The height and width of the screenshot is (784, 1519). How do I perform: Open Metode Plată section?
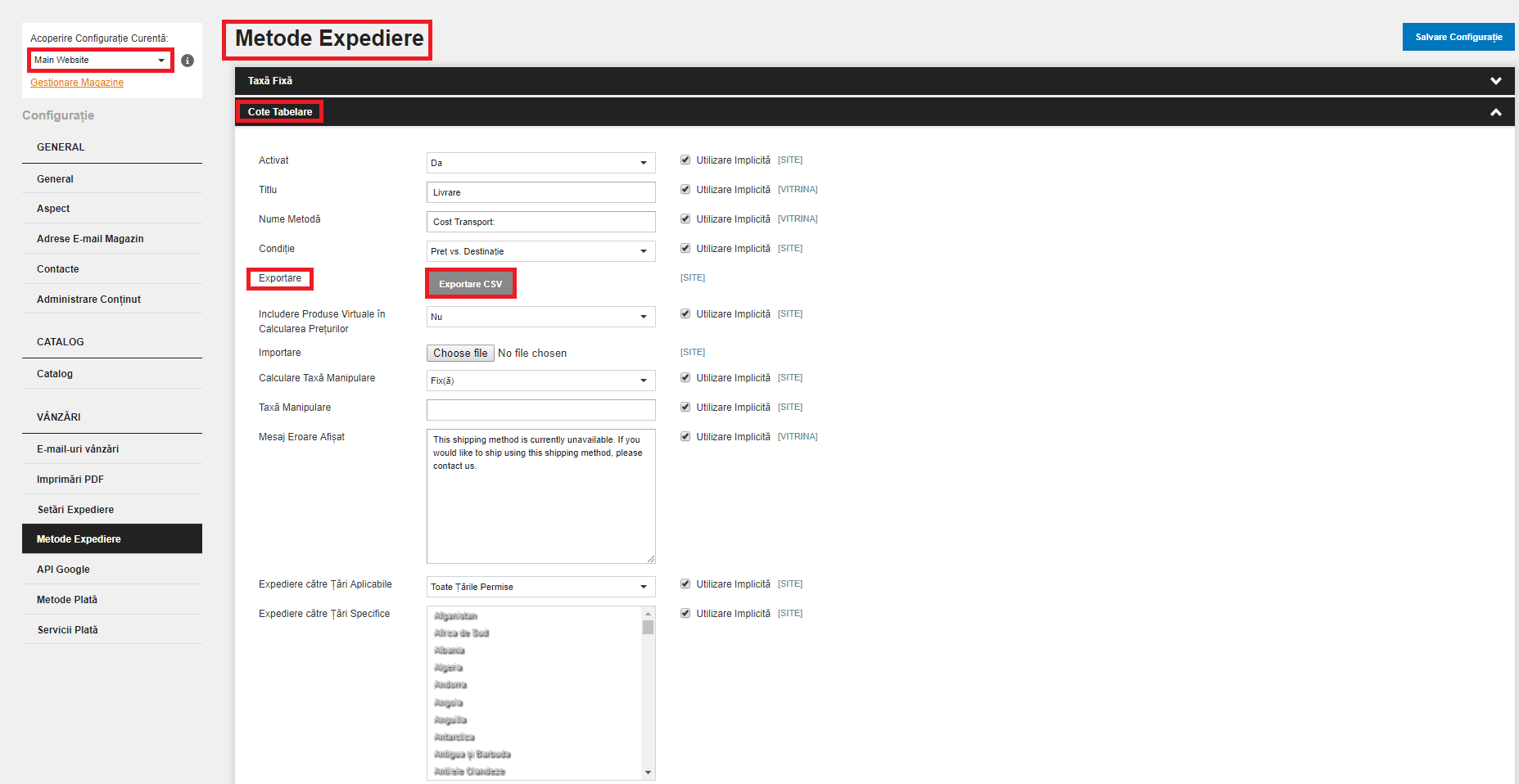112,600
